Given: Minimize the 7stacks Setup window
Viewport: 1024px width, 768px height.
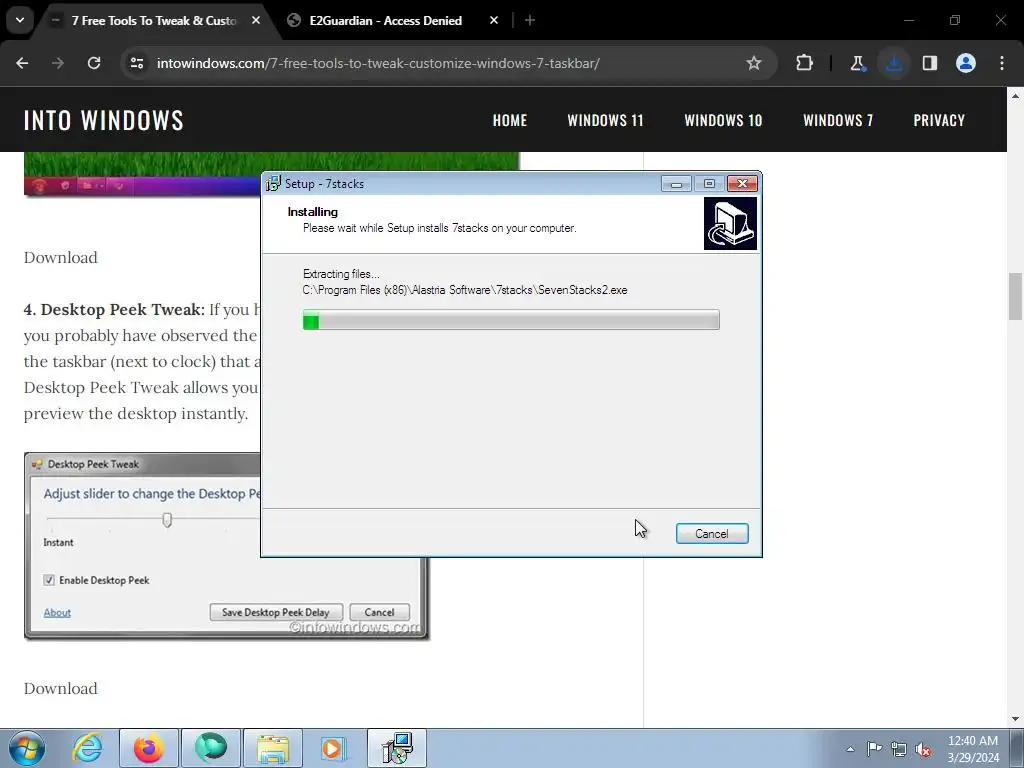Looking at the screenshot, I should coord(676,184).
